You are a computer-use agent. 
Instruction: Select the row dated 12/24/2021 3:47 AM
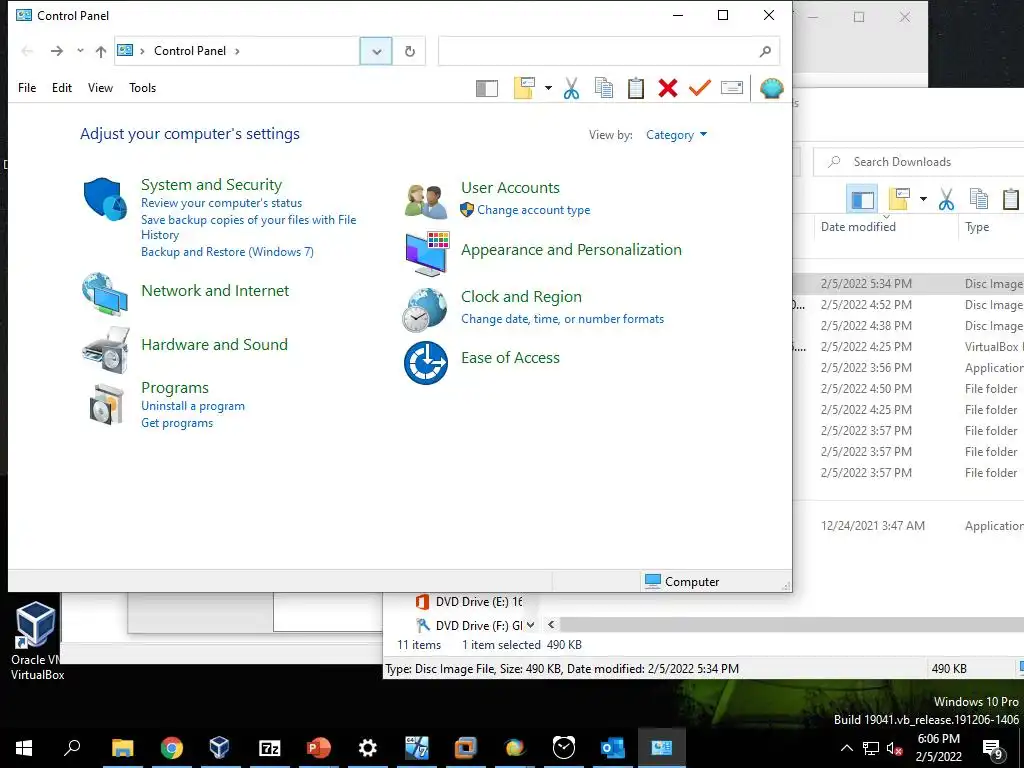[908, 526]
